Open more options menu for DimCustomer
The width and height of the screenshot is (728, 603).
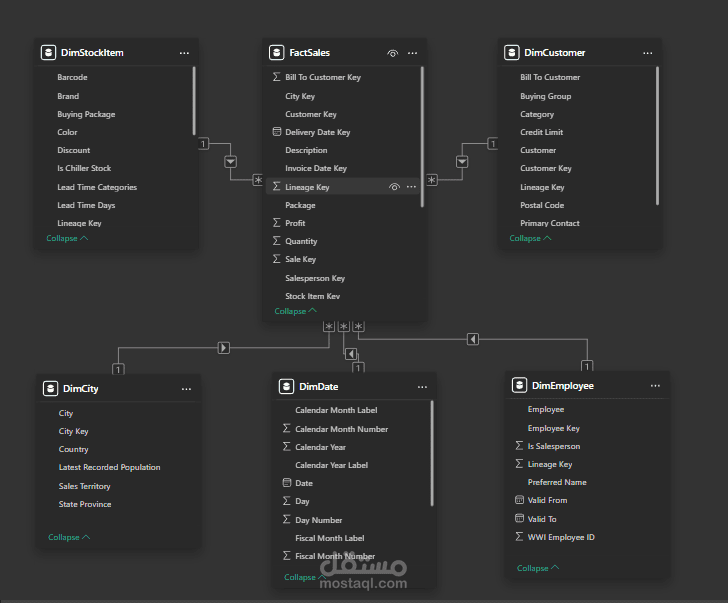point(647,52)
